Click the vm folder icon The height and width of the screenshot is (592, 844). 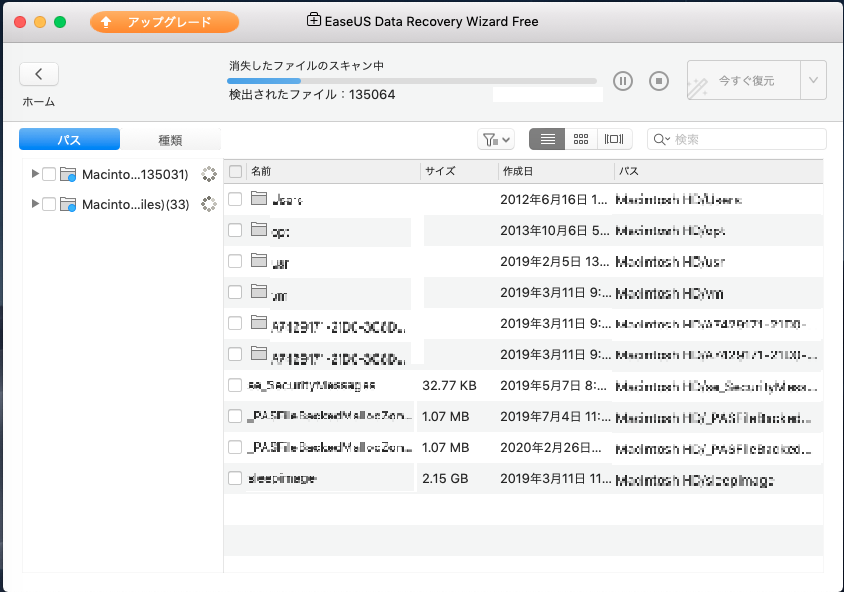[259, 292]
